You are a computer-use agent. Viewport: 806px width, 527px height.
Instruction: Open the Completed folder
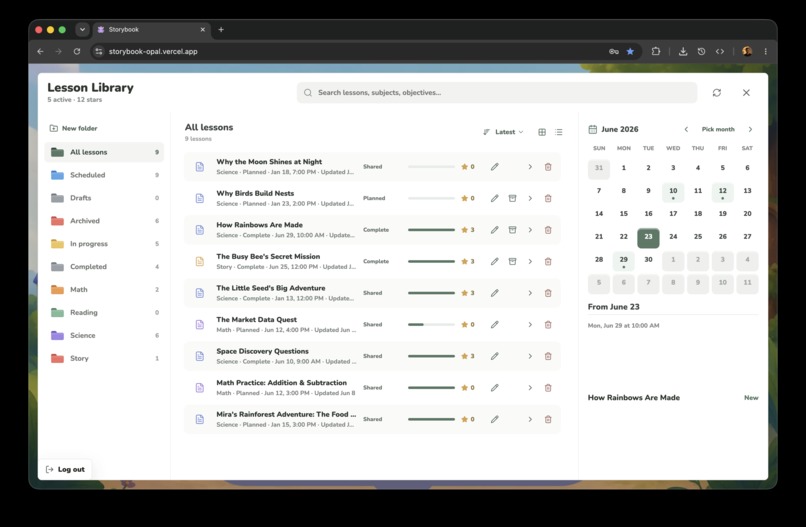point(104,266)
